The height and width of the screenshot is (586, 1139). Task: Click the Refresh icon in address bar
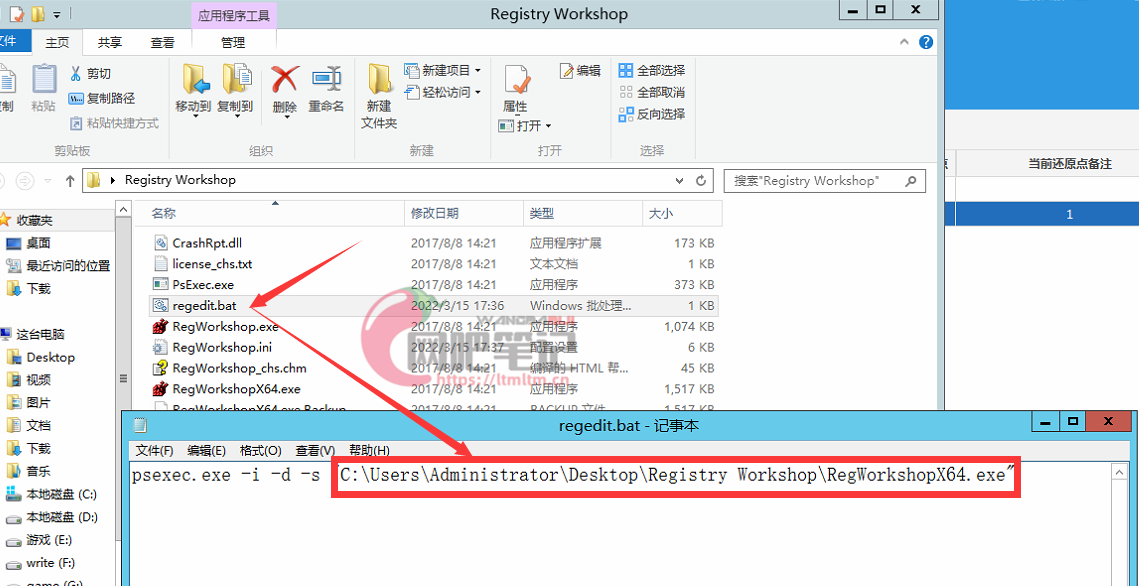click(701, 180)
